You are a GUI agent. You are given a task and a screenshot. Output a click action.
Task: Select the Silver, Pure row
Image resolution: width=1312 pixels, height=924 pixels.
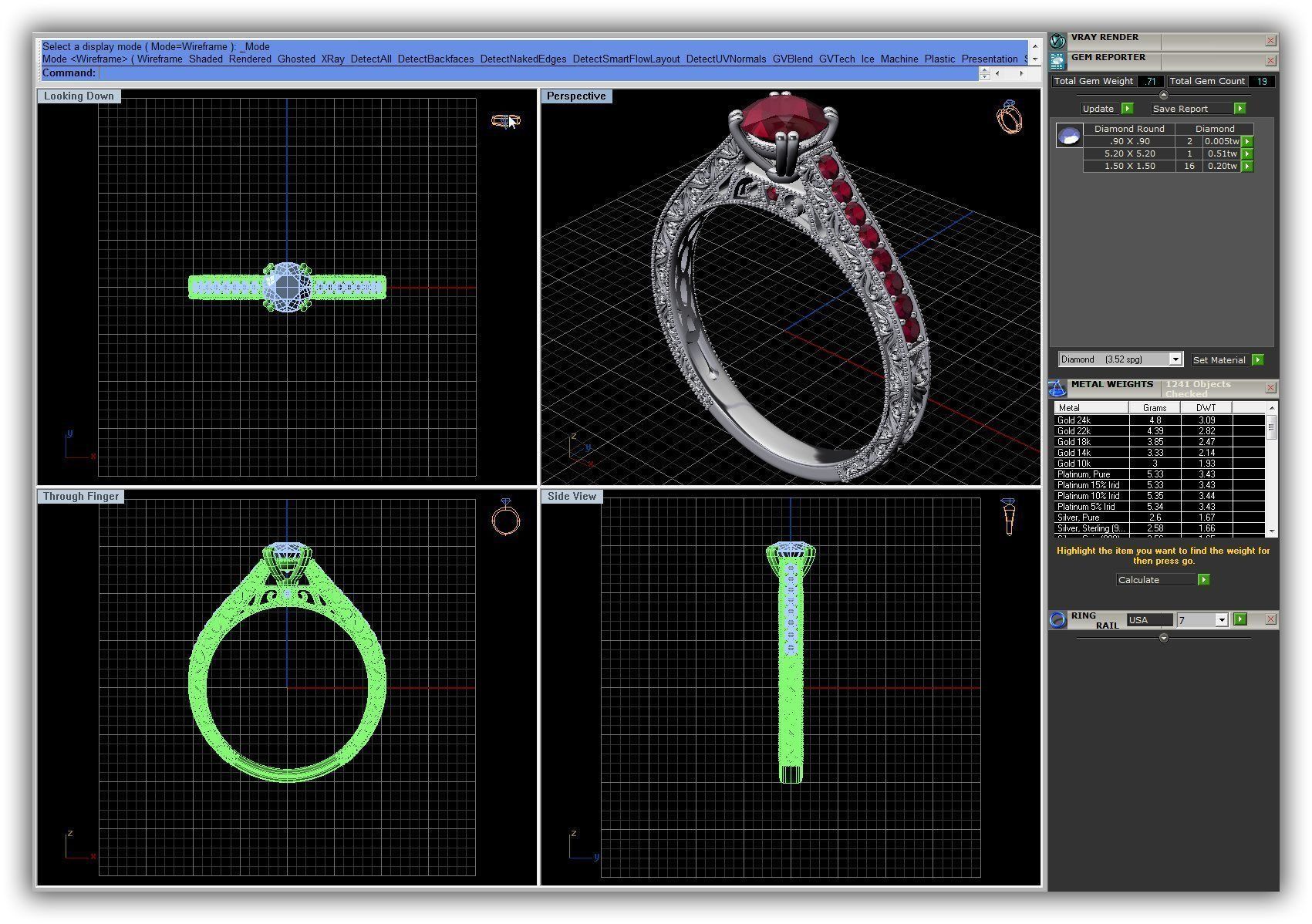(1159, 518)
